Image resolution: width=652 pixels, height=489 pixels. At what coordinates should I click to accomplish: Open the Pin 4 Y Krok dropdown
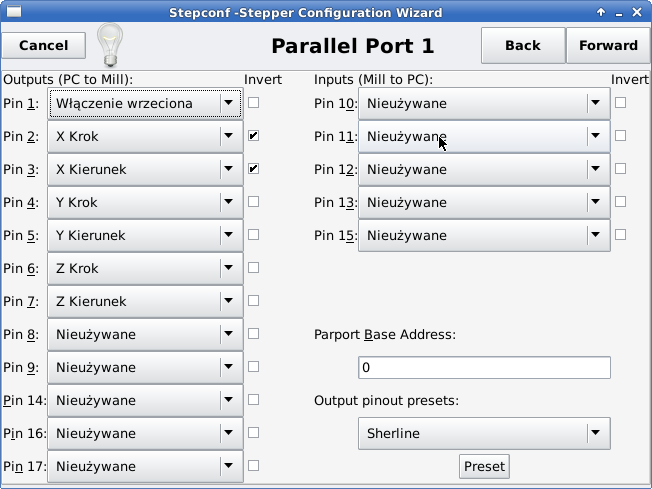point(145,202)
